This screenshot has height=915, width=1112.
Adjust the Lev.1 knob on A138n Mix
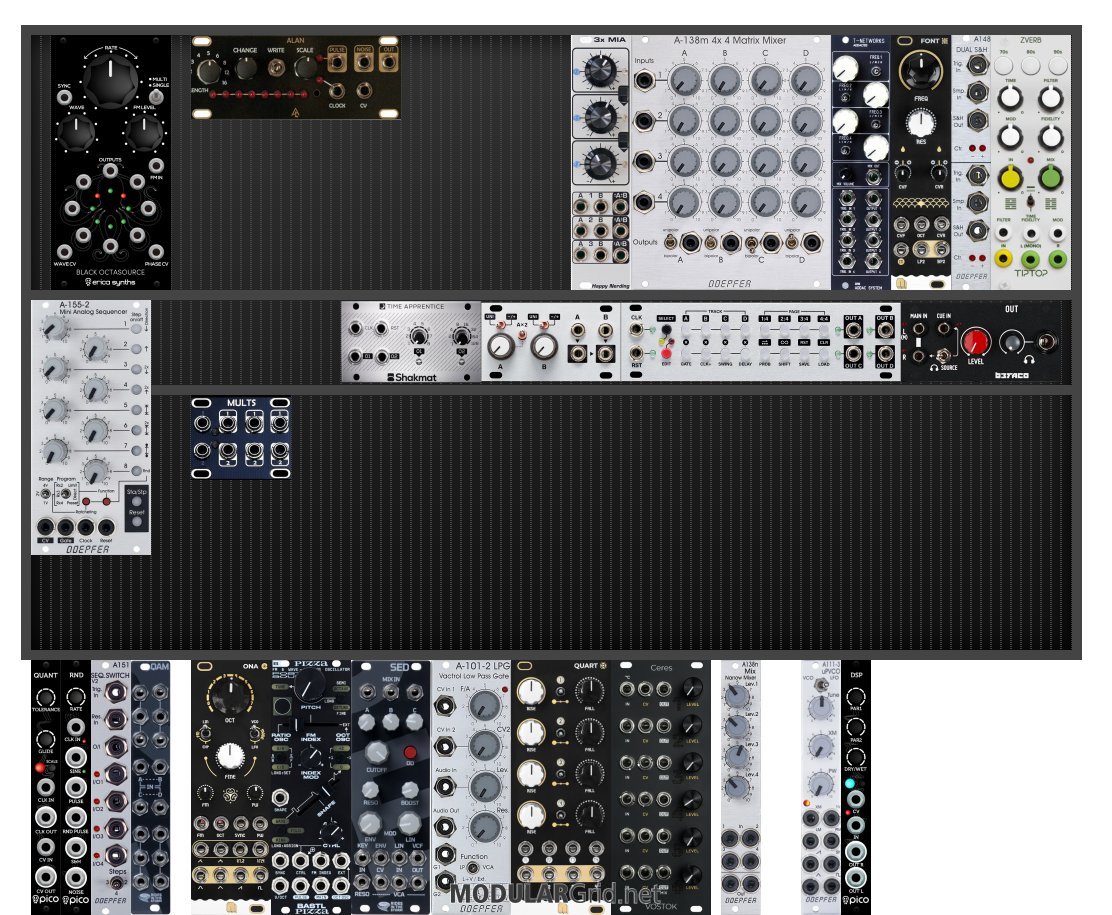tap(735, 699)
